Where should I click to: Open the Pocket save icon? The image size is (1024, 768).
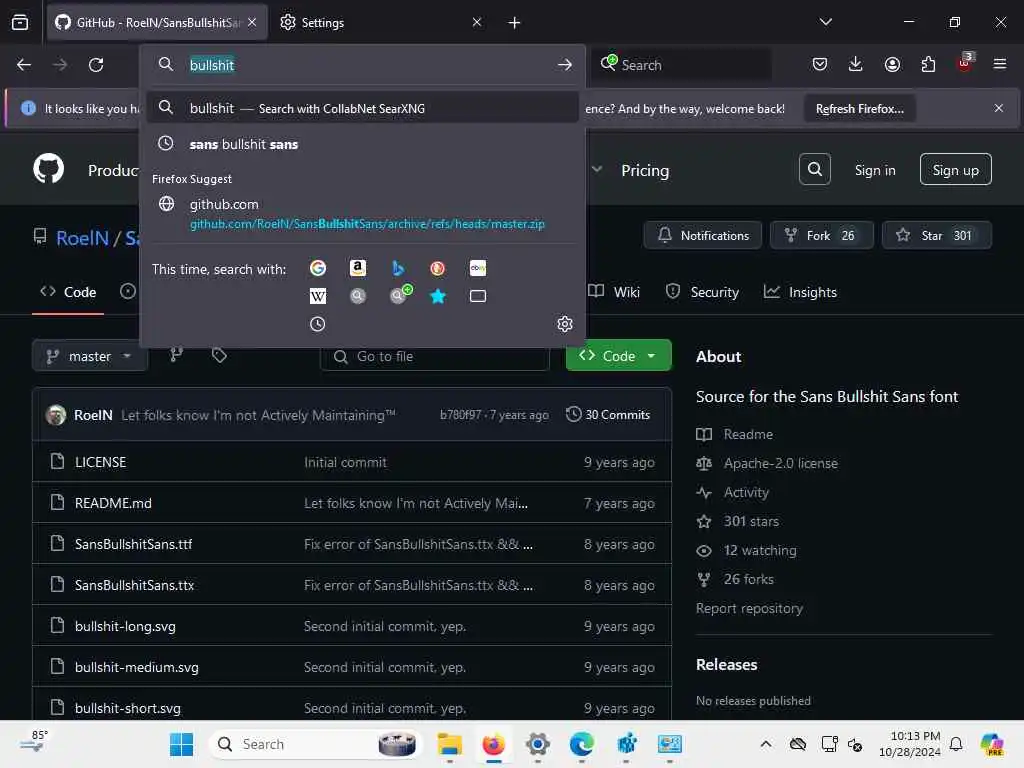pyautogui.click(x=820, y=64)
